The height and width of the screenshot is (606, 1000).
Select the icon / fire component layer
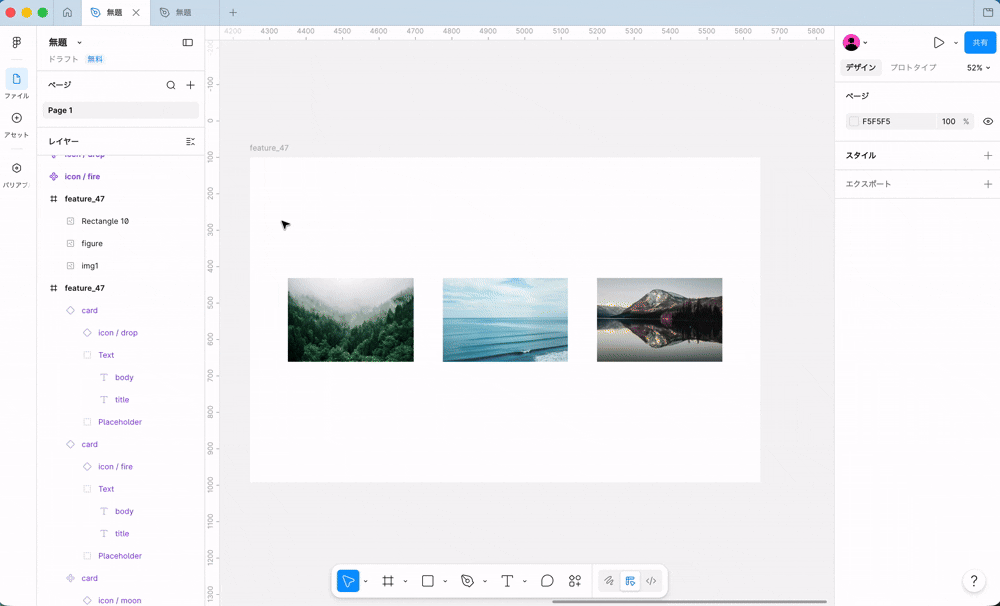[82, 177]
